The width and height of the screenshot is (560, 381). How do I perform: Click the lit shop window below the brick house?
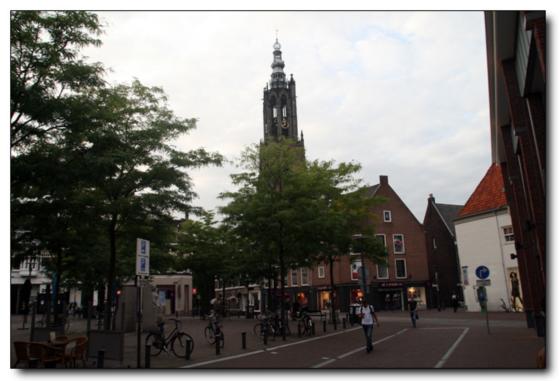[416, 296]
